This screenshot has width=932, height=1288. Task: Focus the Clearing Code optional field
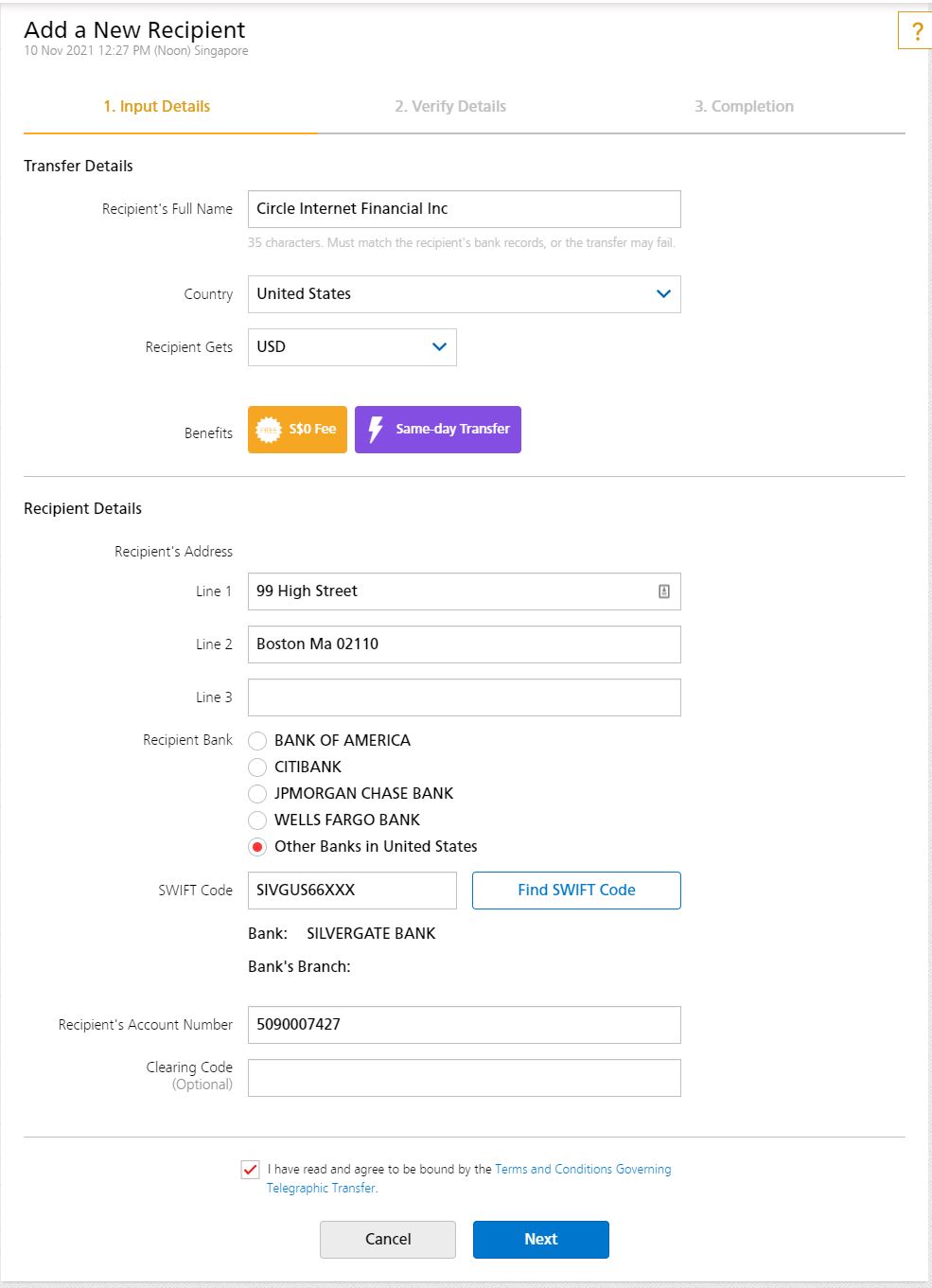(464, 1078)
